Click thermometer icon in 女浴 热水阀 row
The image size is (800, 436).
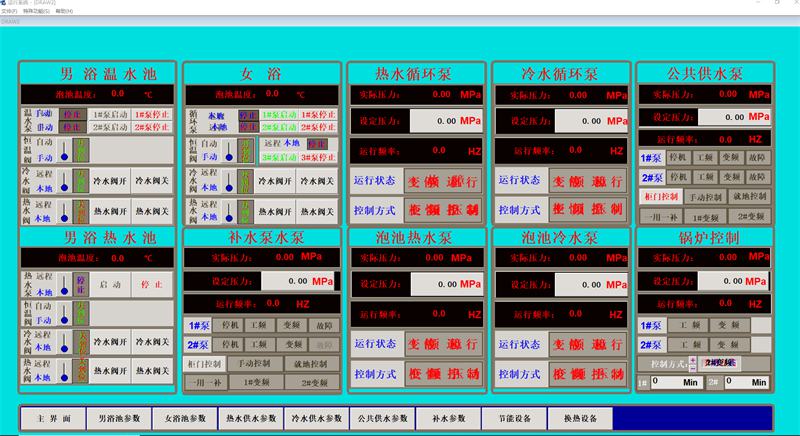click(x=228, y=212)
